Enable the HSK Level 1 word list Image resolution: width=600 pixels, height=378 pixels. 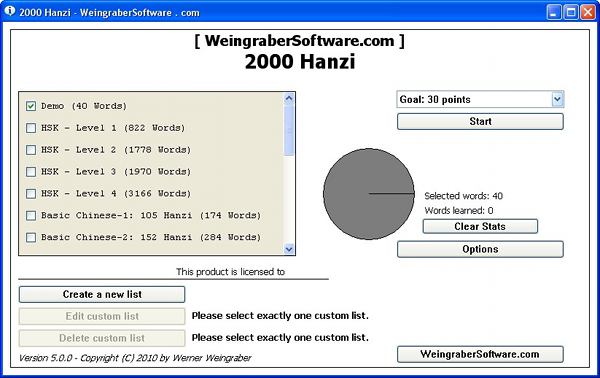tap(31, 128)
